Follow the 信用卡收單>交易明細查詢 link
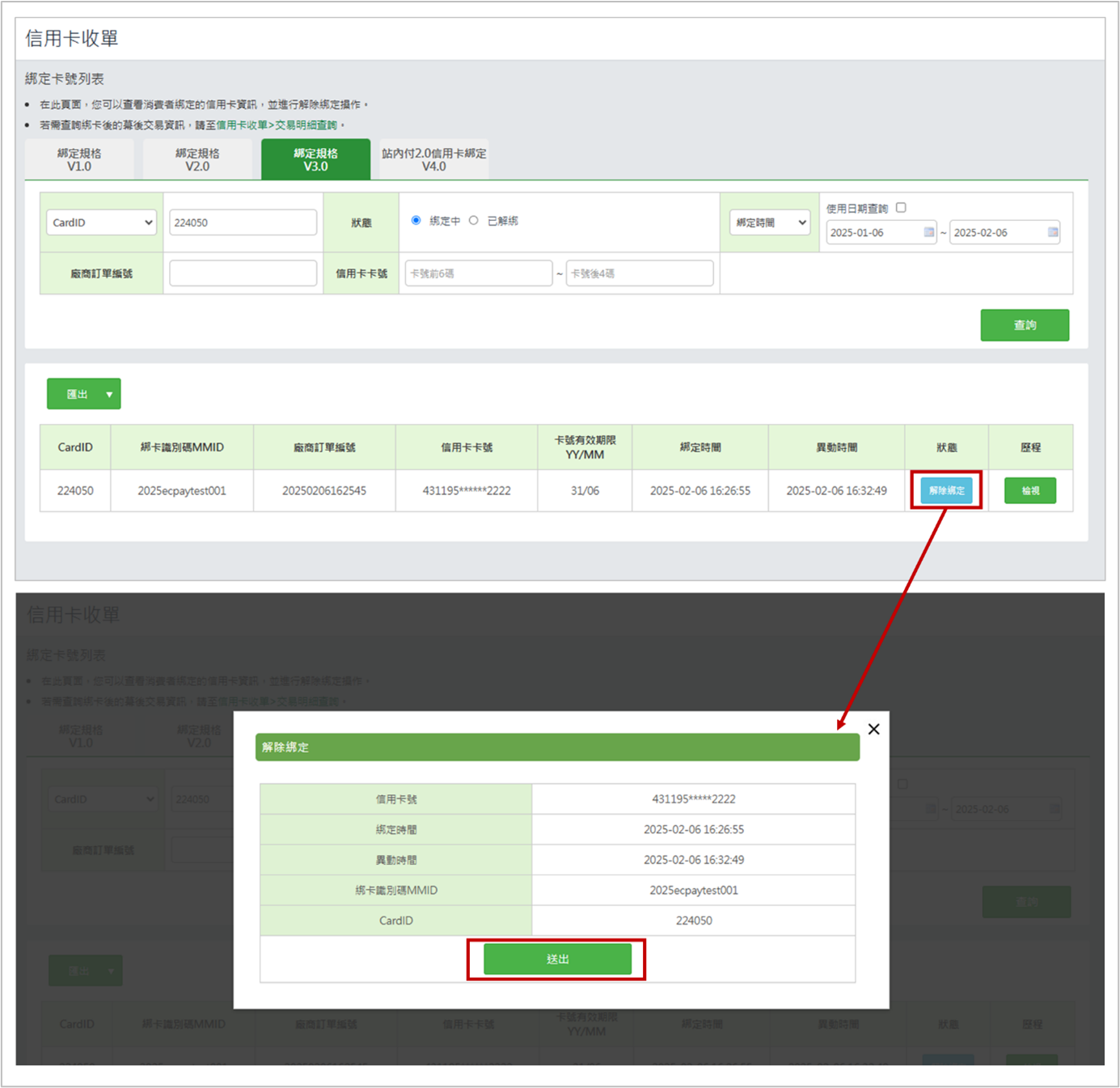The height and width of the screenshot is (1088, 1120). 277,125
